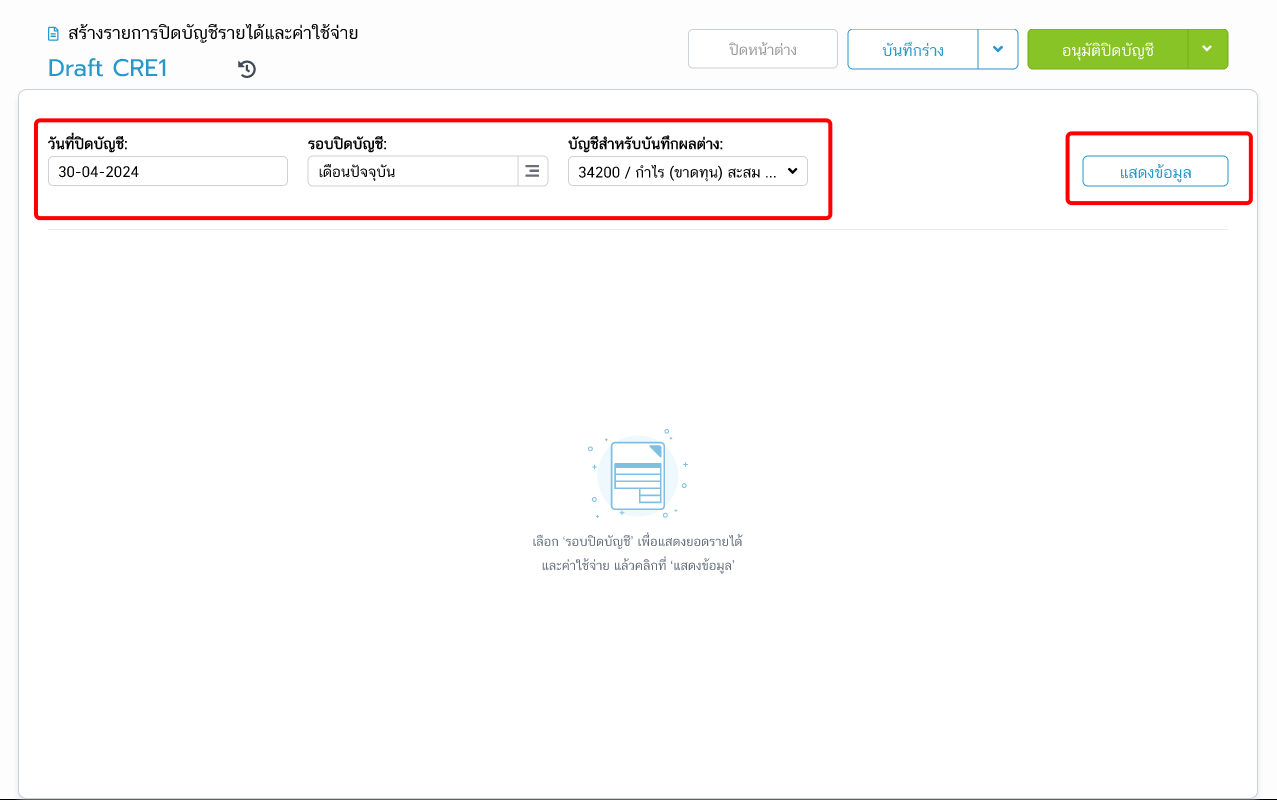Expand the arrow beside อนุมัติปิดบัญชี
The height and width of the screenshot is (800, 1277).
pyautogui.click(x=1207, y=49)
